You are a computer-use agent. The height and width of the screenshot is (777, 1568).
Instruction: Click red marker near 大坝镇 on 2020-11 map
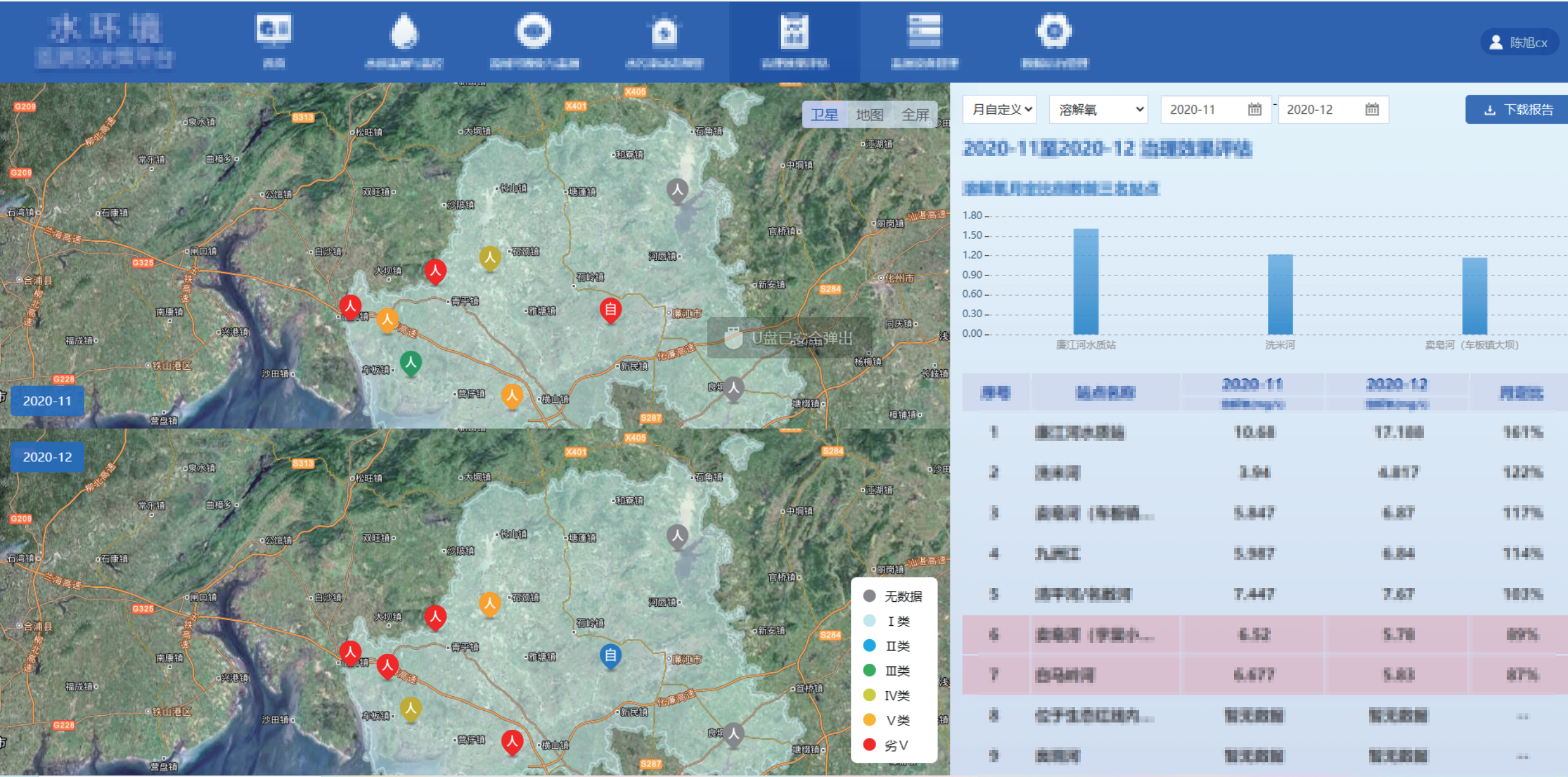(x=435, y=271)
